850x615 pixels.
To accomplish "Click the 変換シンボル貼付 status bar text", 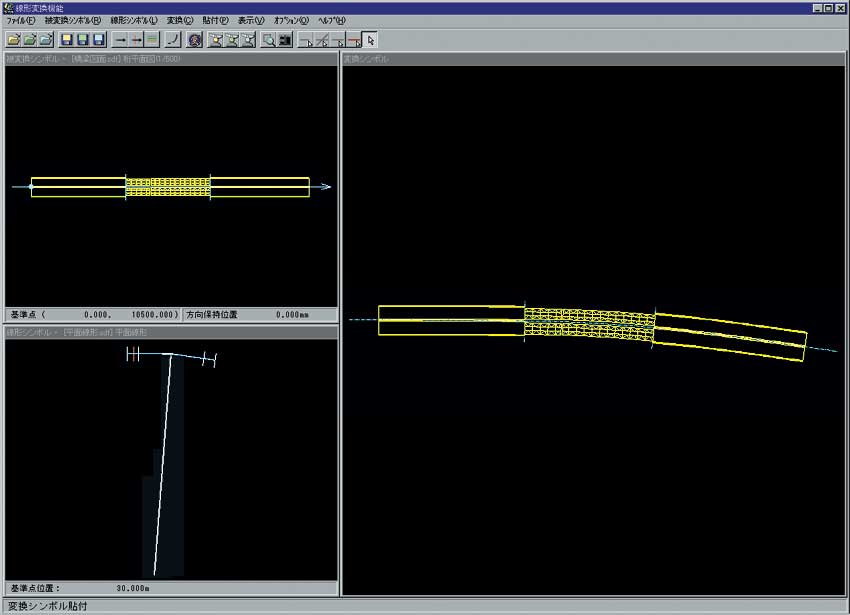I will 48,606.
